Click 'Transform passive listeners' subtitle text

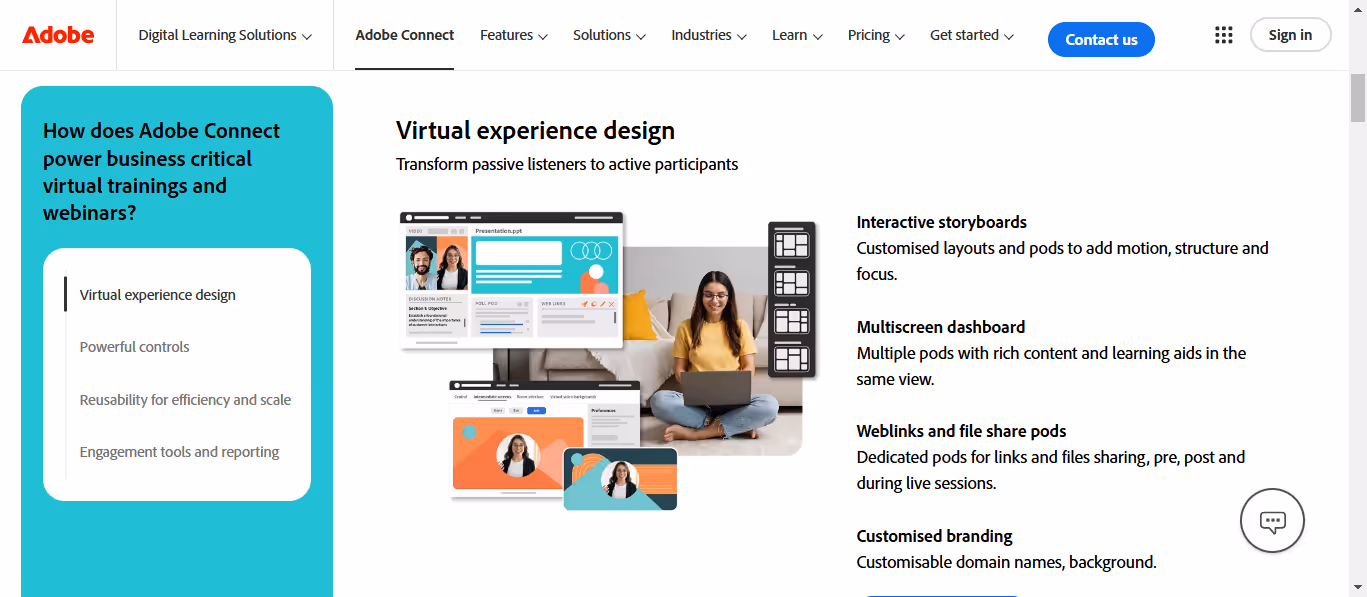[567, 164]
